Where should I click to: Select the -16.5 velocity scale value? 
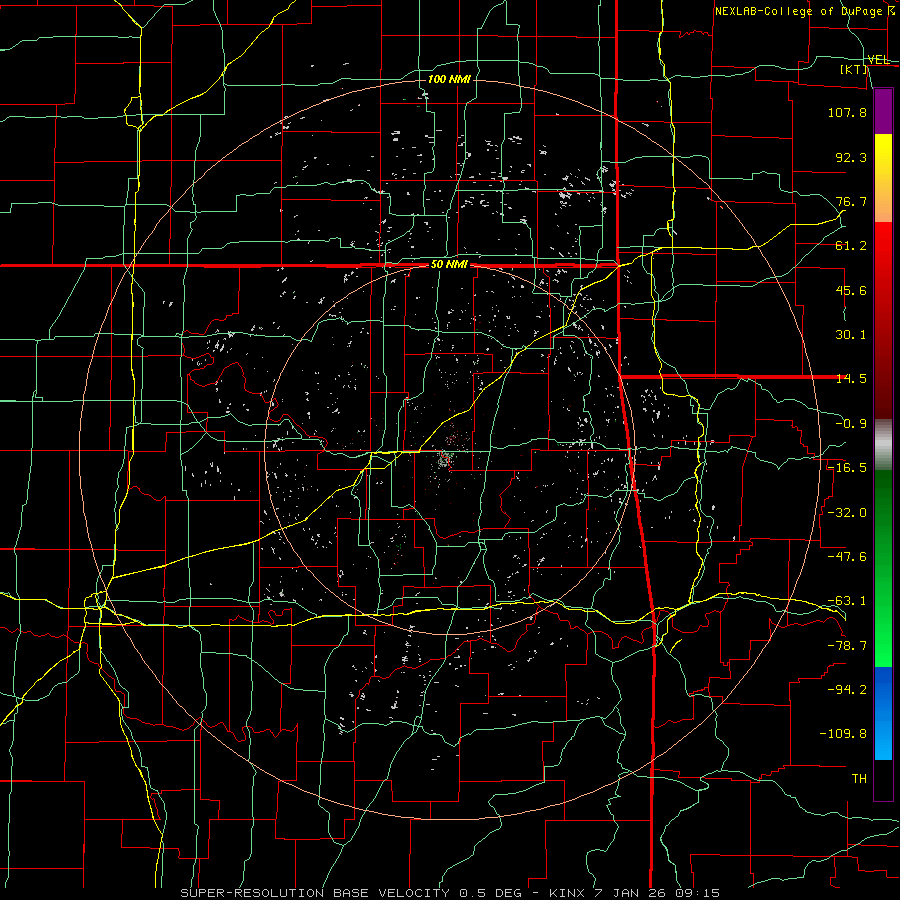[847, 468]
